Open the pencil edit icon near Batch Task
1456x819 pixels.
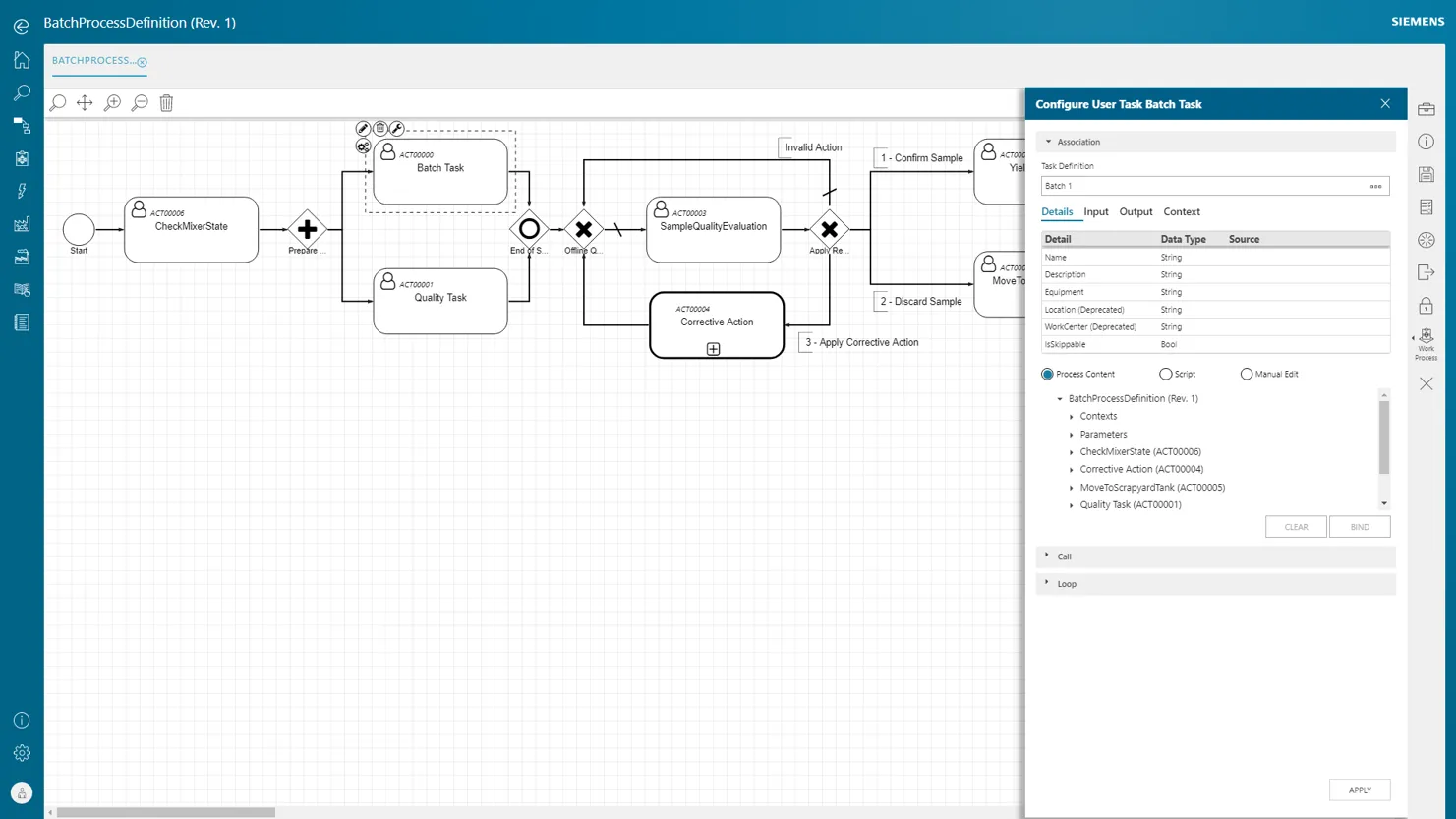(x=363, y=127)
